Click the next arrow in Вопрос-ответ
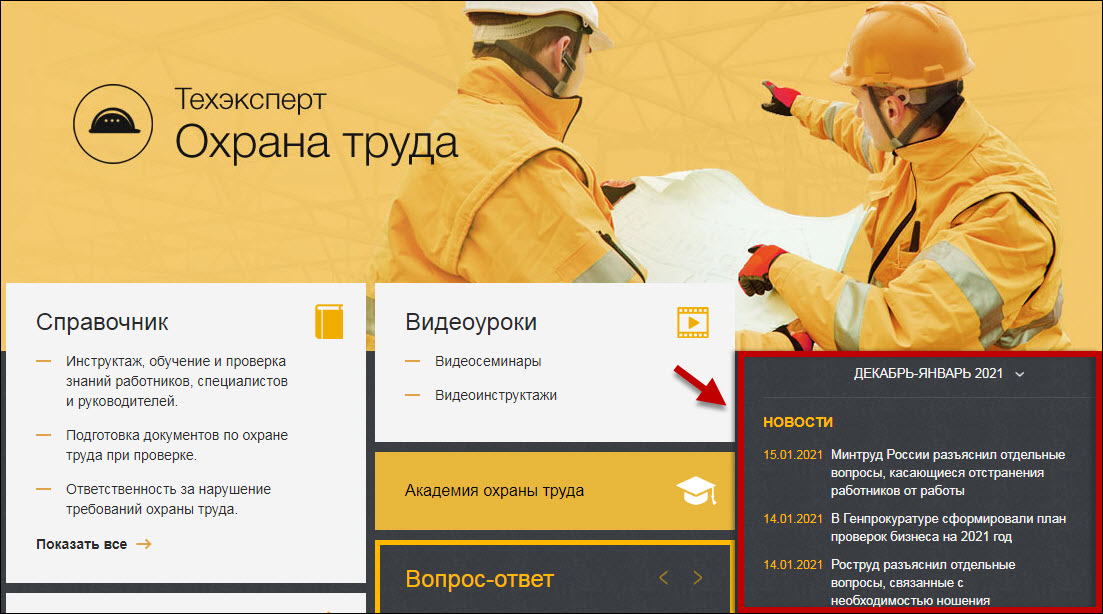This screenshot has height=614, width=1103. point(698,578)
